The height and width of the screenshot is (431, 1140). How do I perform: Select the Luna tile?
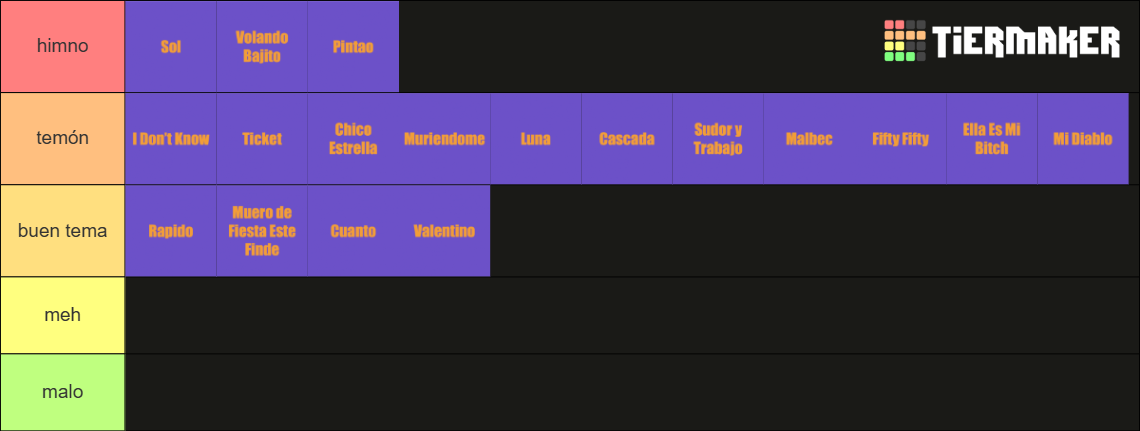pos(536,139)
